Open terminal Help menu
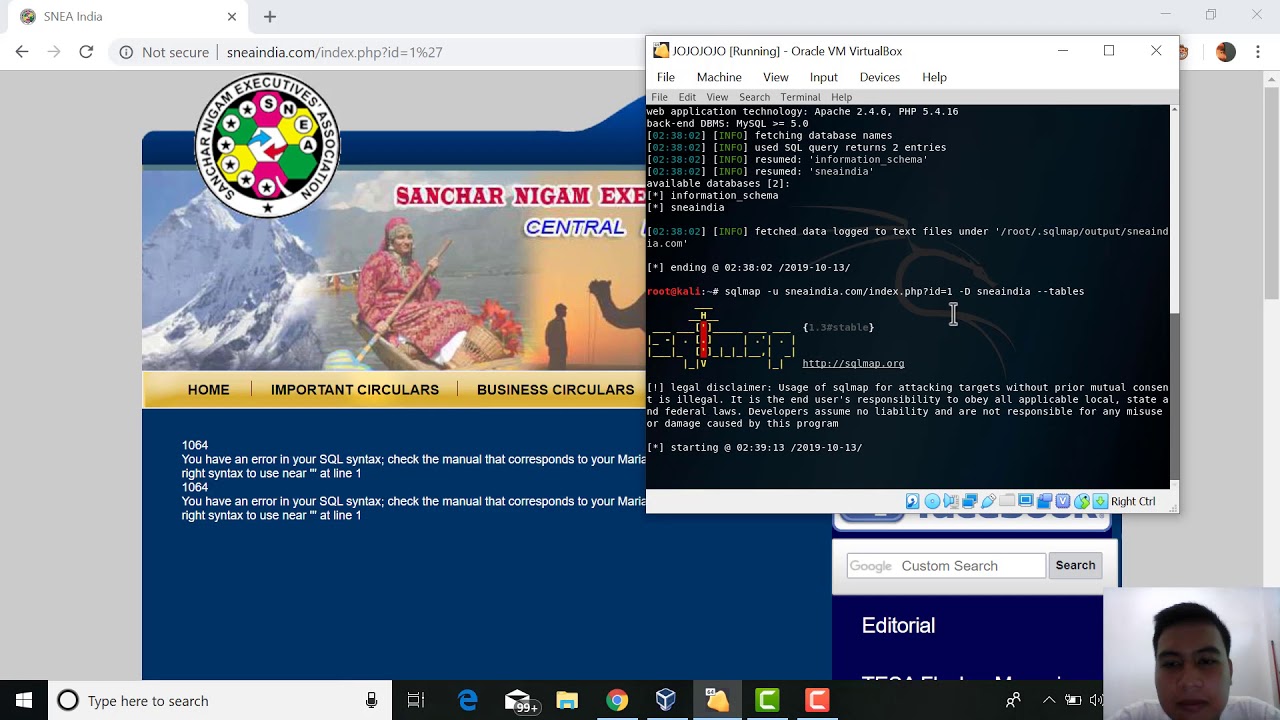This screenshot has width=1280, height=720. tap(841, 97)
